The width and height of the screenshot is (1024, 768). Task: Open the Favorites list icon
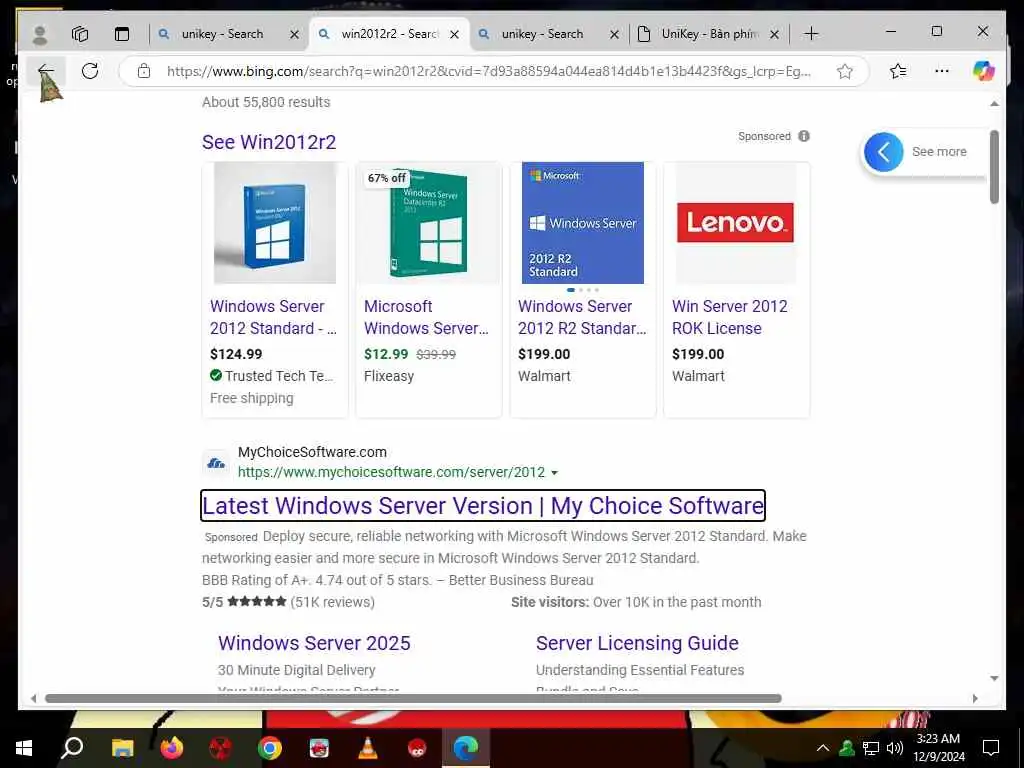898,71
